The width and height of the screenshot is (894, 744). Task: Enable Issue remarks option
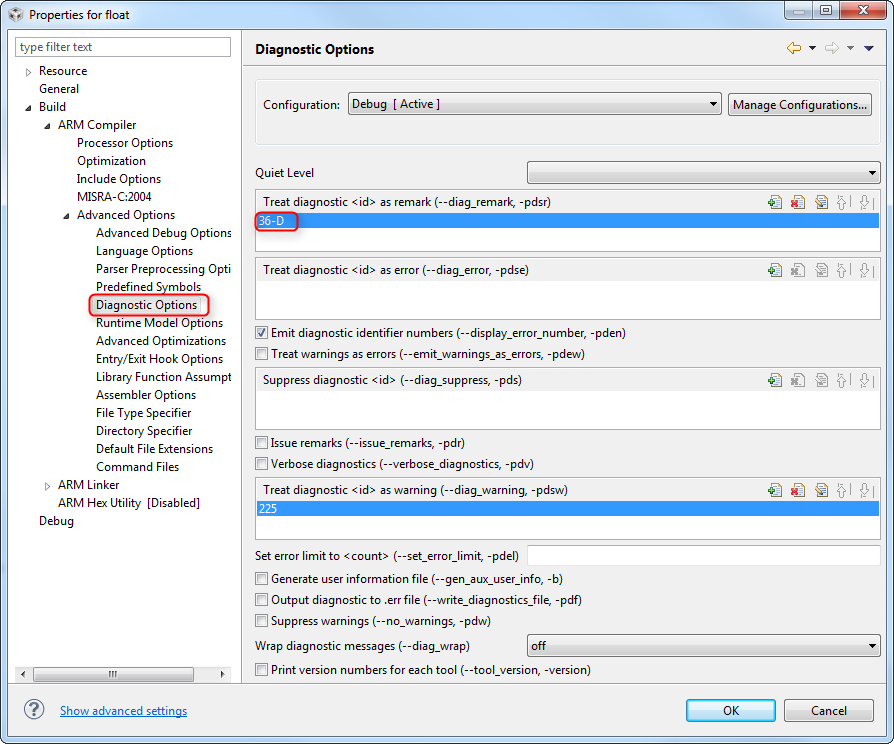(x=261, y=443)
